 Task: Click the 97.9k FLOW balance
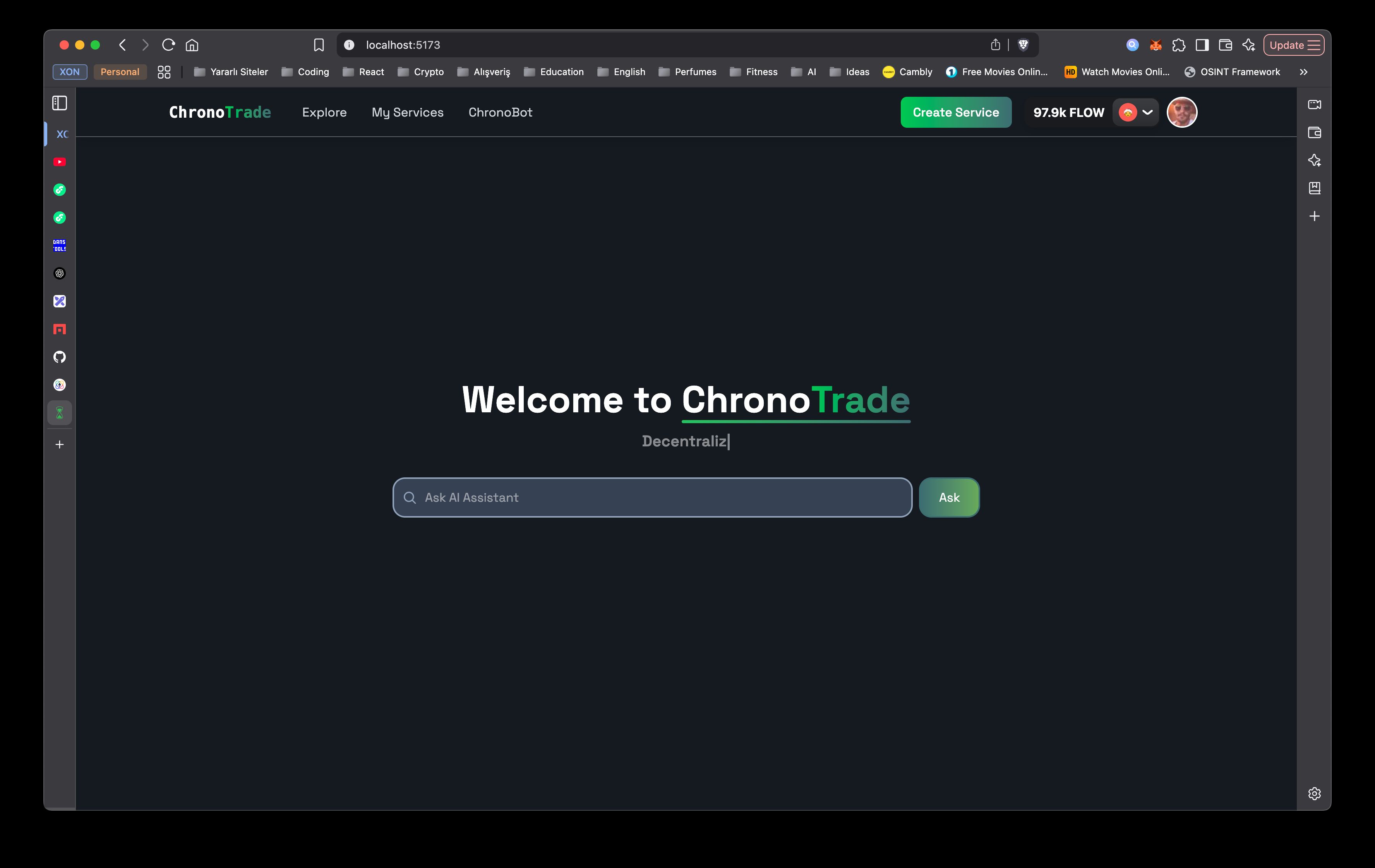(x=1068, y=113)
